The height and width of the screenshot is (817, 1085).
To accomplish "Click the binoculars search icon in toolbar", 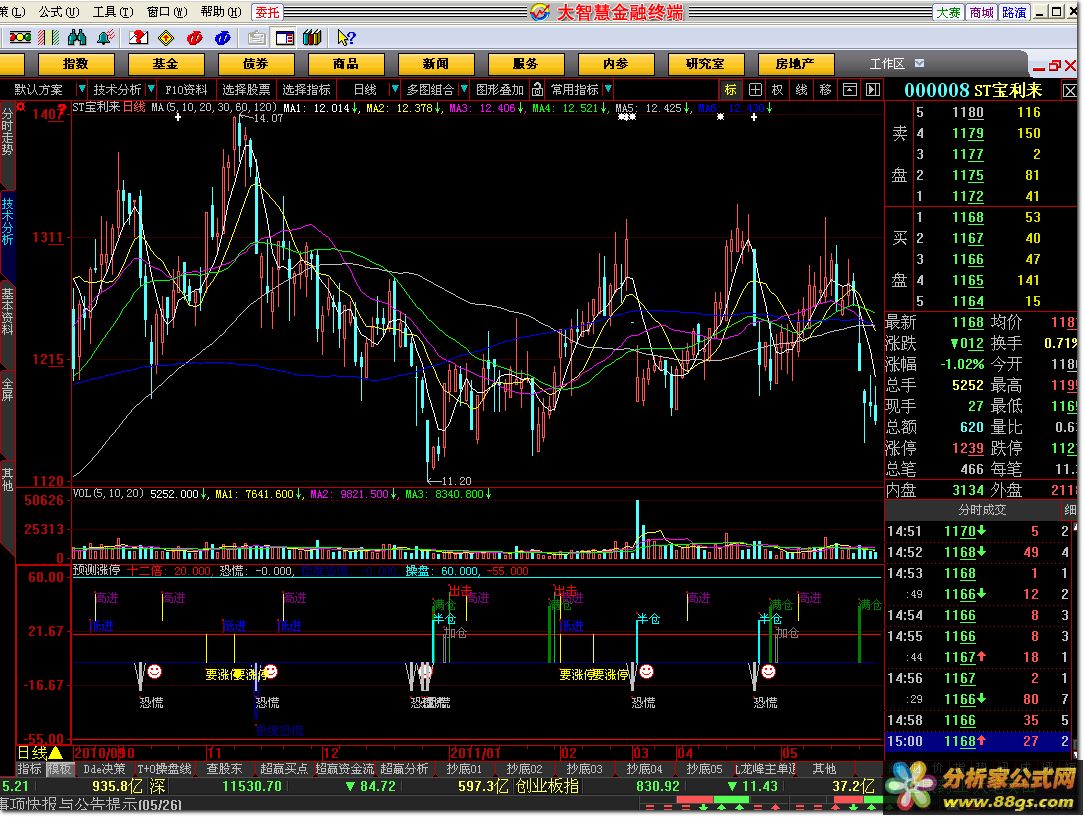I will tap(78, 38).
